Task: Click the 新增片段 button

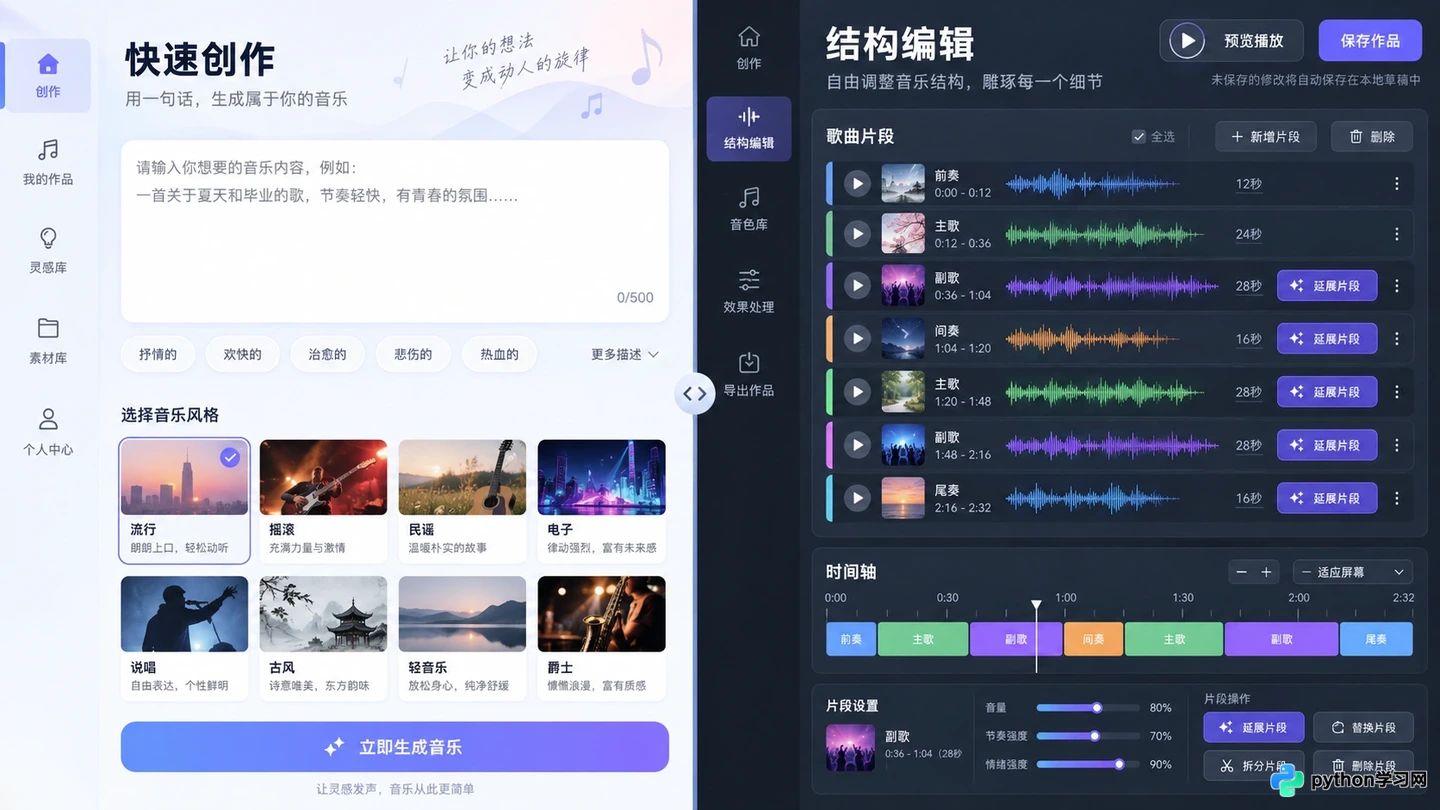Action: coord(1266,137)
